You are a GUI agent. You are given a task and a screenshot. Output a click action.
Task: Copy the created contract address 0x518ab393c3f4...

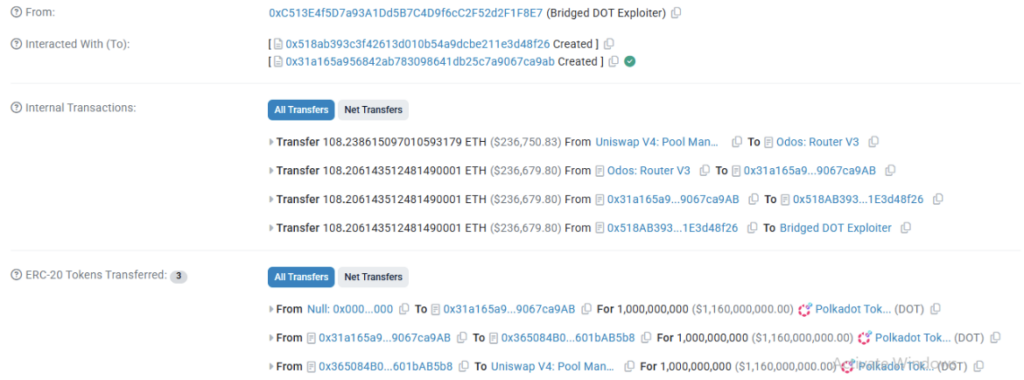coord(609,44)
